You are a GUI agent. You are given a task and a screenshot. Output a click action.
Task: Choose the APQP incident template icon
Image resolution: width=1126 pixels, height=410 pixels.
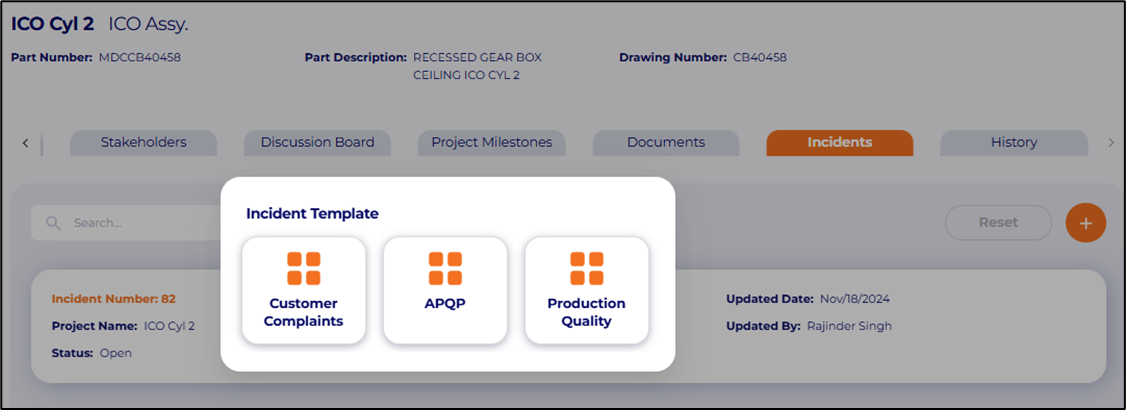coord(445,269)
